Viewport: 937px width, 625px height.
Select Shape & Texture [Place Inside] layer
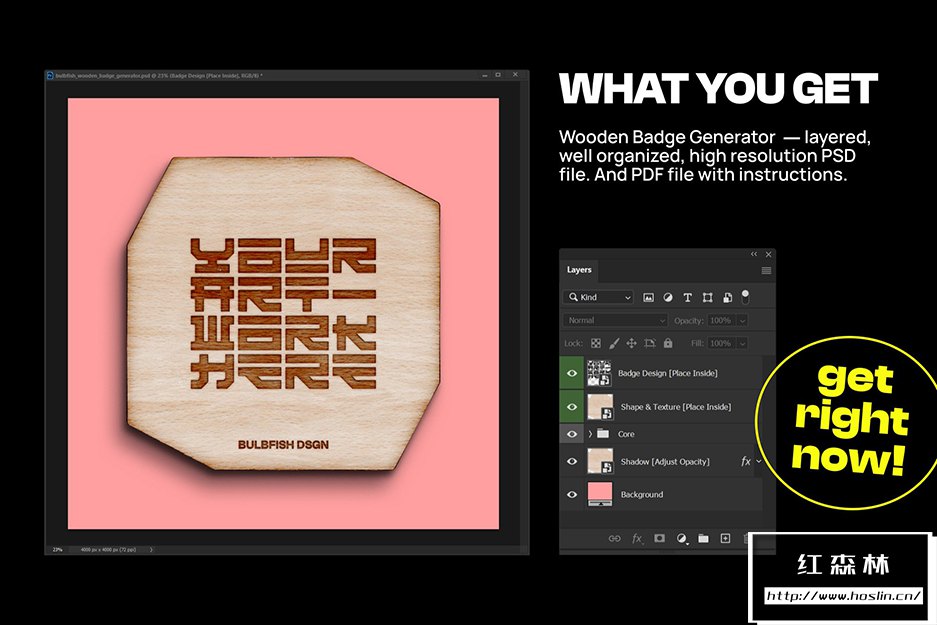click(x=676, y=407)
